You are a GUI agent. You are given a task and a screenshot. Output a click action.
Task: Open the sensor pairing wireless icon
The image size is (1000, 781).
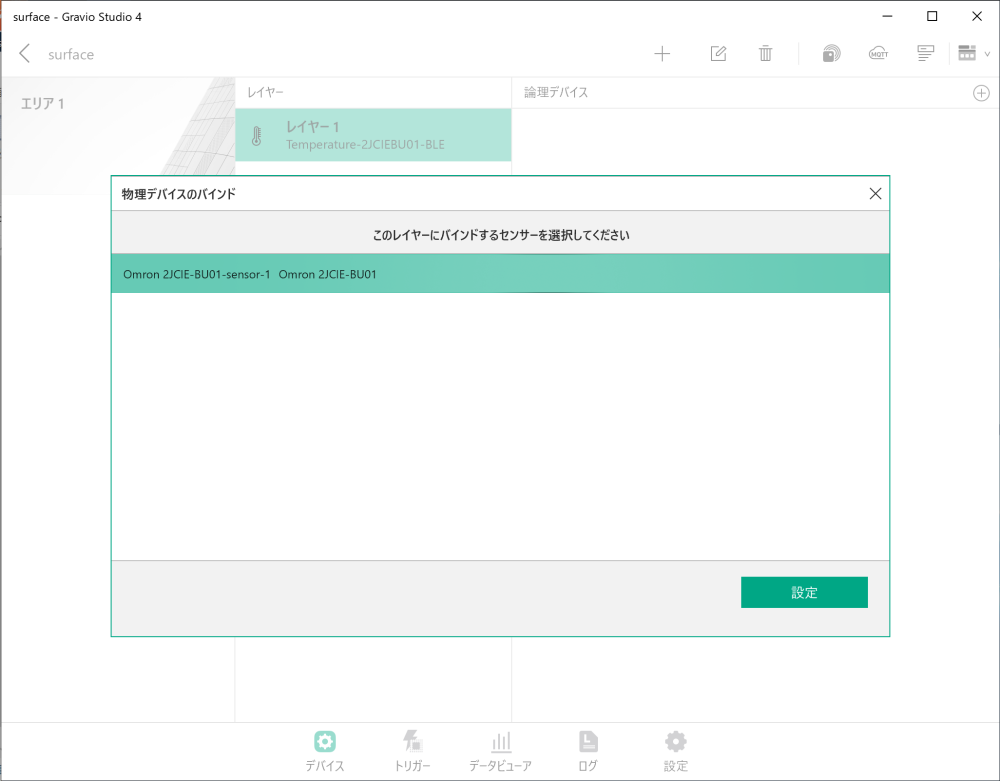coord(831,54)
